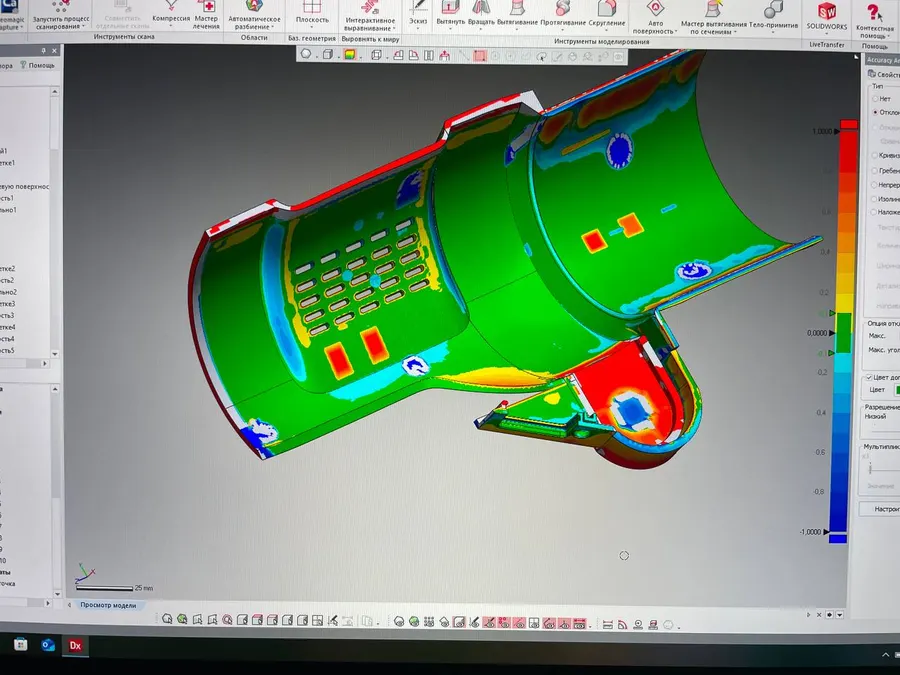This screenshot has width=900, height=675.
Task: Expand the Компрессия dropdown arrow
Action: (x=171, y=26)
